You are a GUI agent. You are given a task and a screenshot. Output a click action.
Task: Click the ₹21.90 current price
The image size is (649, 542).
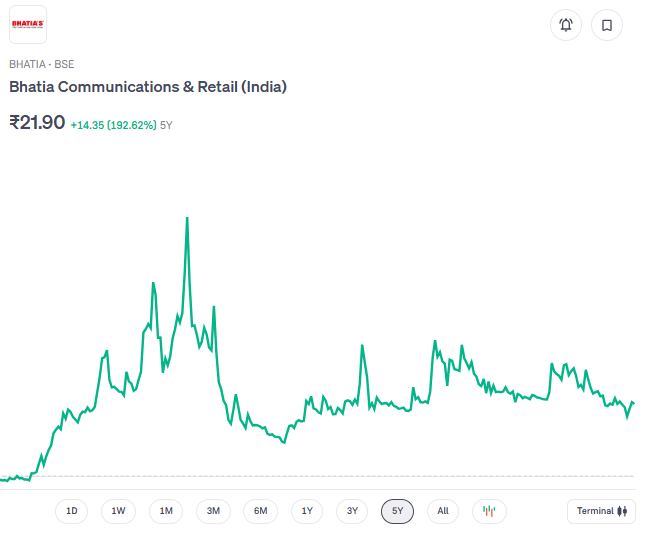click(37, 122)
